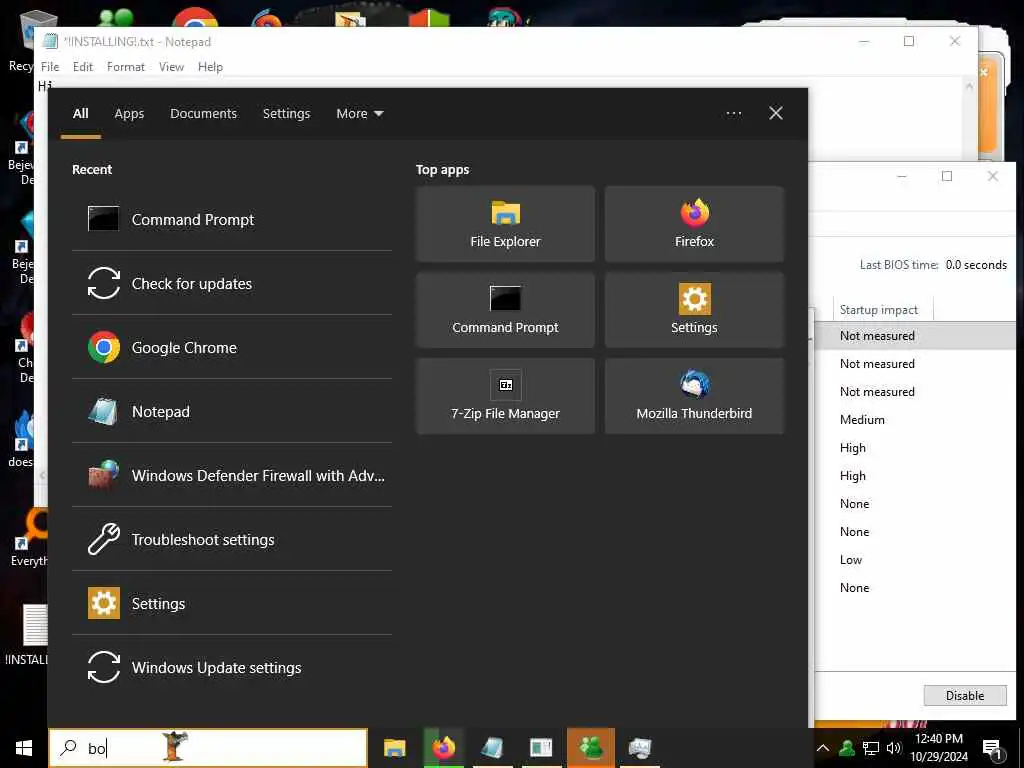Open Windows Update settings entry
The height and width of the screenshot is (768, 1024).
tap(232, 667)
